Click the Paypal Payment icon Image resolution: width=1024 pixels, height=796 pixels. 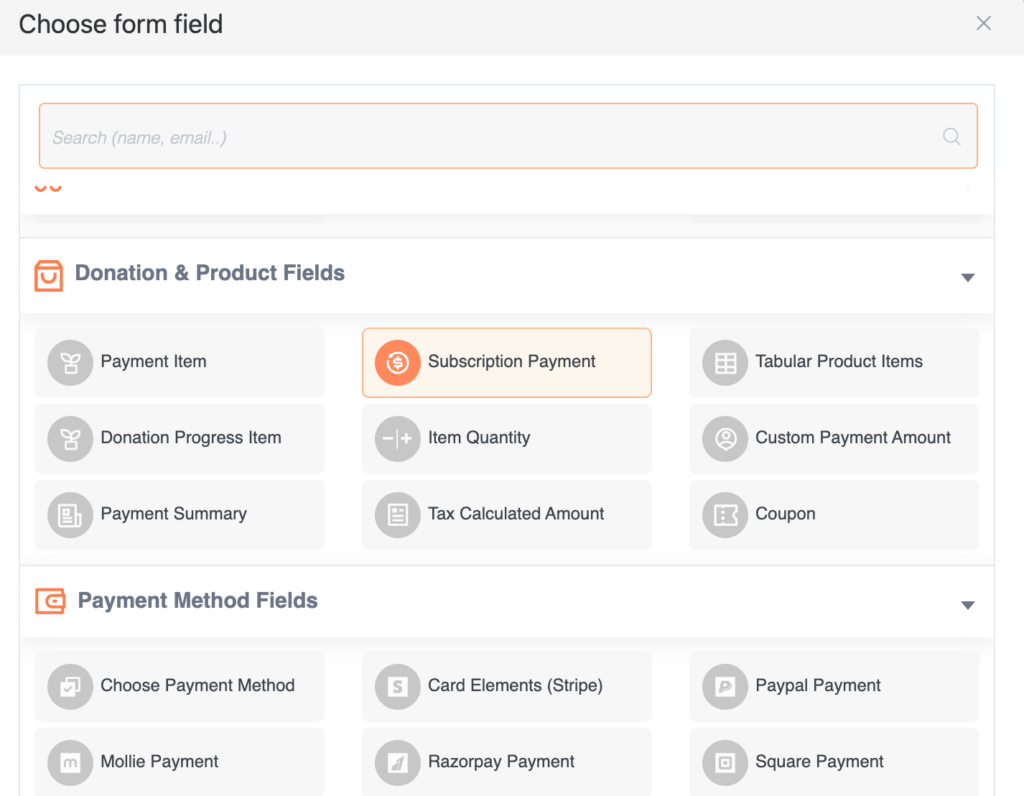725,686
